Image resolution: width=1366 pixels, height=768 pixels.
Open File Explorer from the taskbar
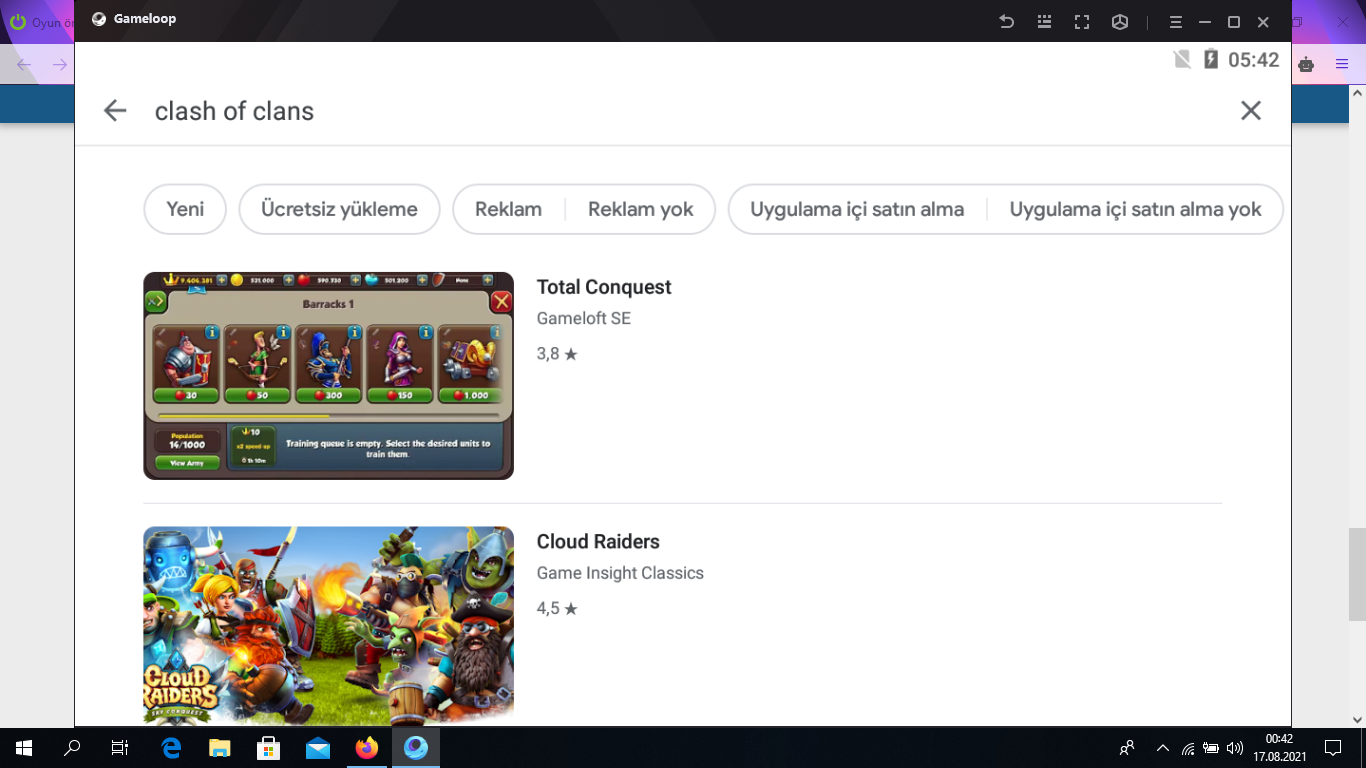220,748
